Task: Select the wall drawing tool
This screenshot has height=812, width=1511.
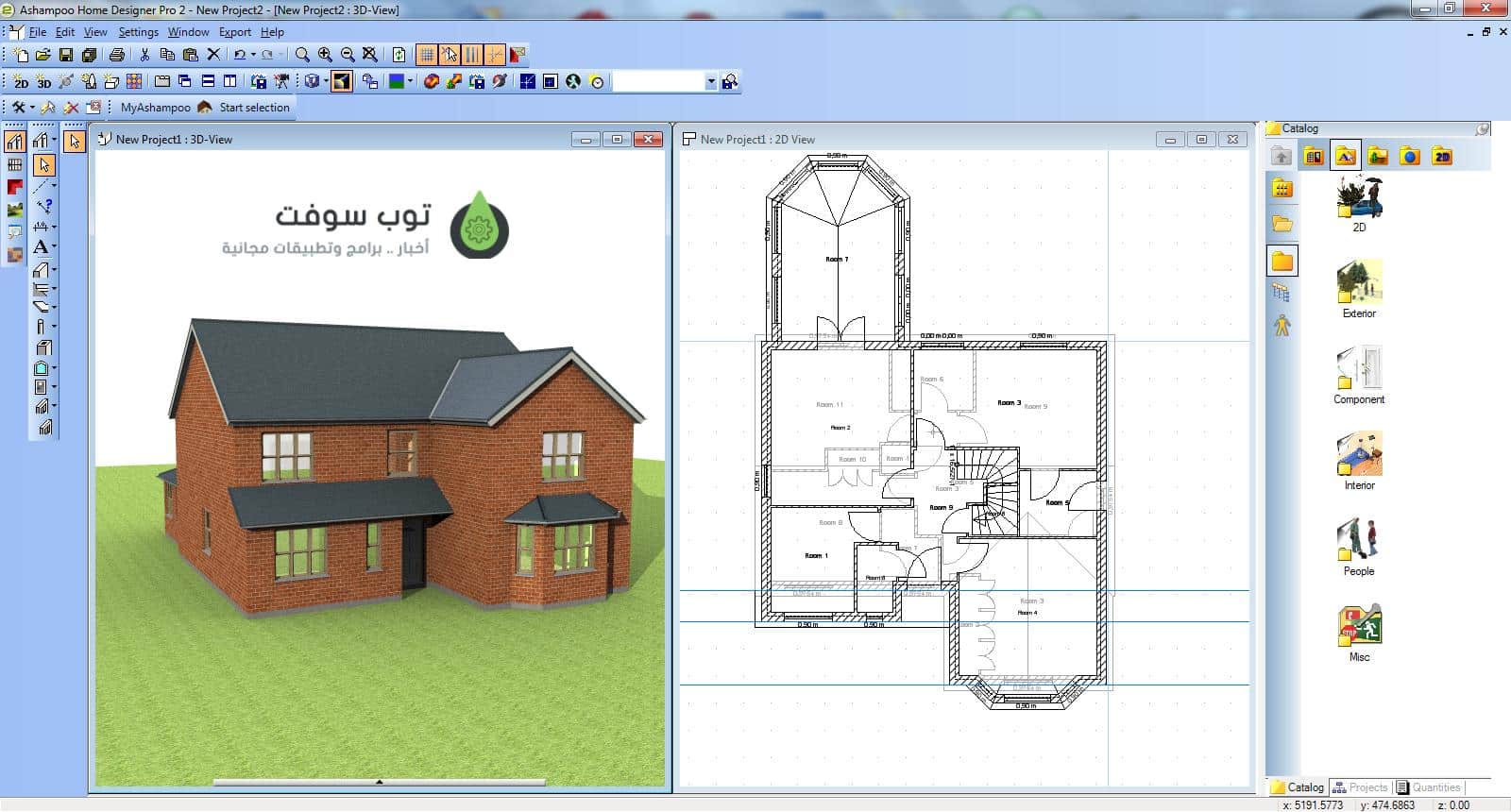Action: (40, 270)
